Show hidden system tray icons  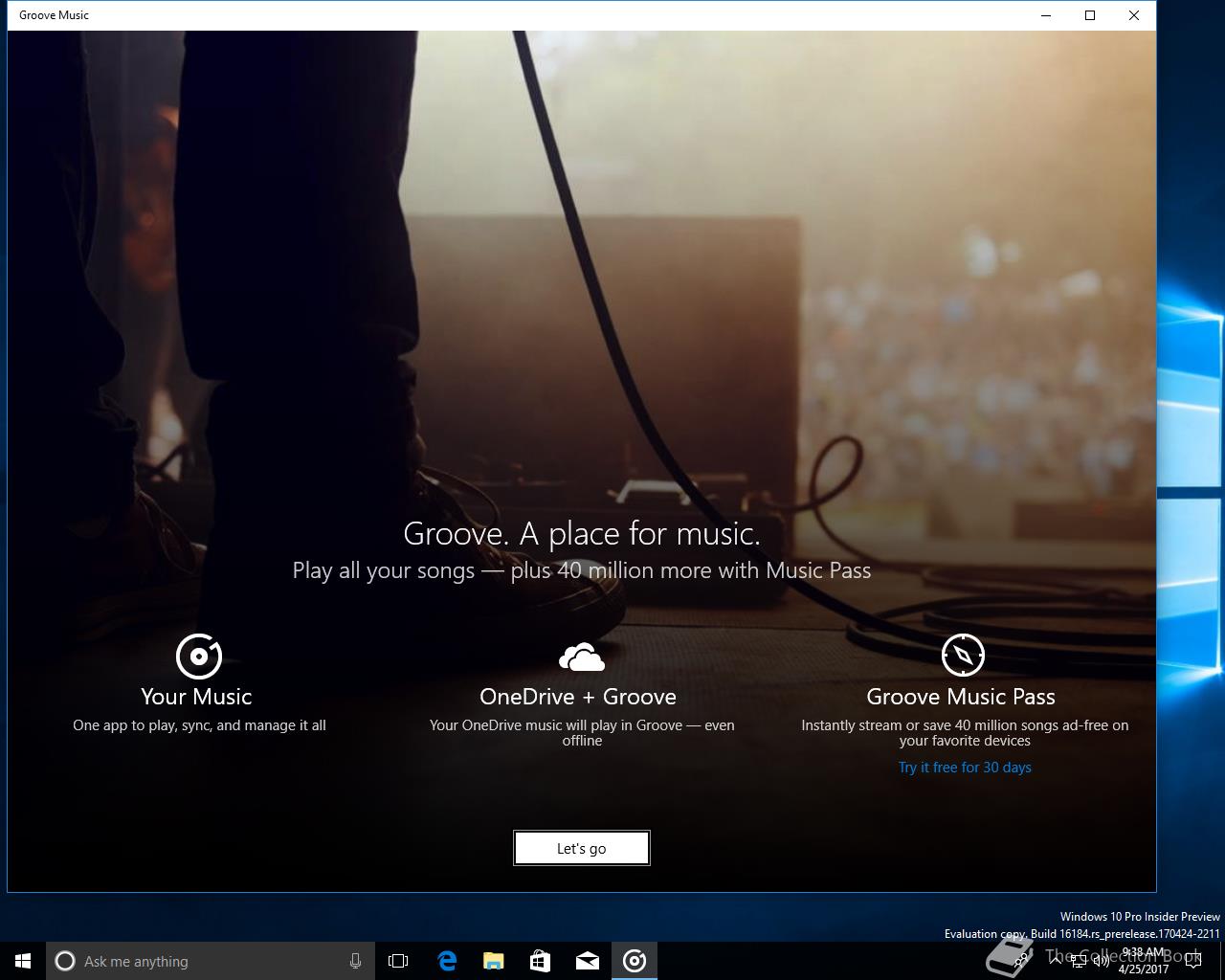point(1056,961)
